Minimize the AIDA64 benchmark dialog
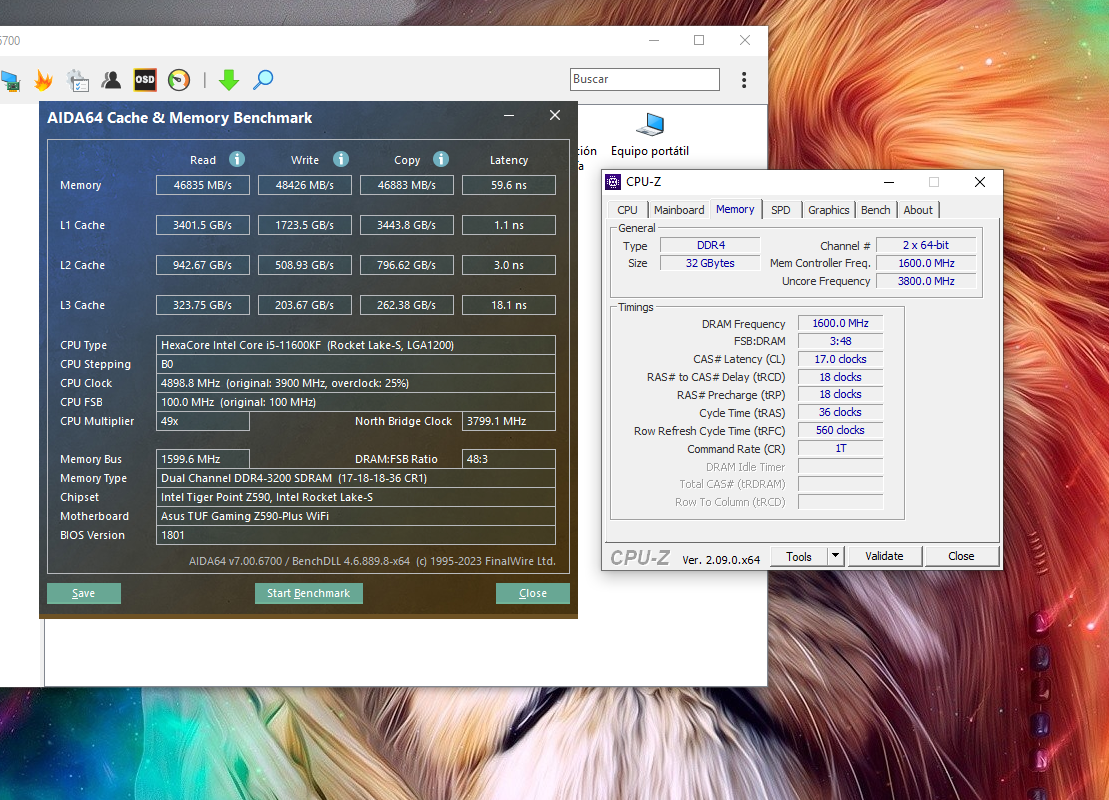This screenshot has height=800, width=1109. click(509, 115)
